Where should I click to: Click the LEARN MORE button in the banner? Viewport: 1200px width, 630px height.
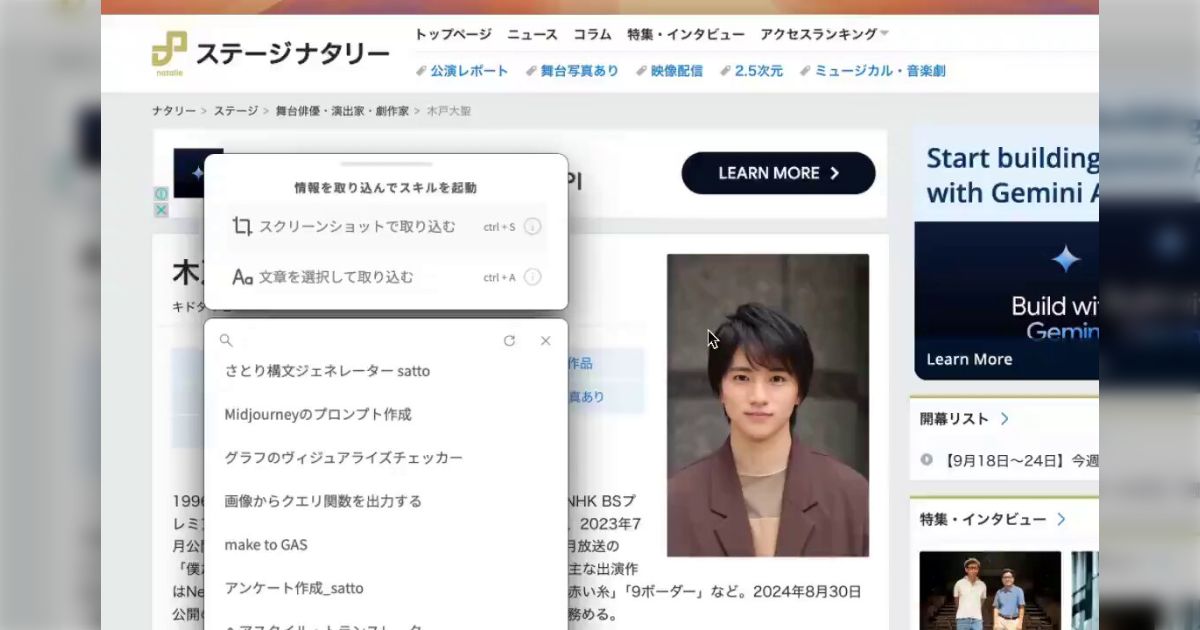pos(778,173)
